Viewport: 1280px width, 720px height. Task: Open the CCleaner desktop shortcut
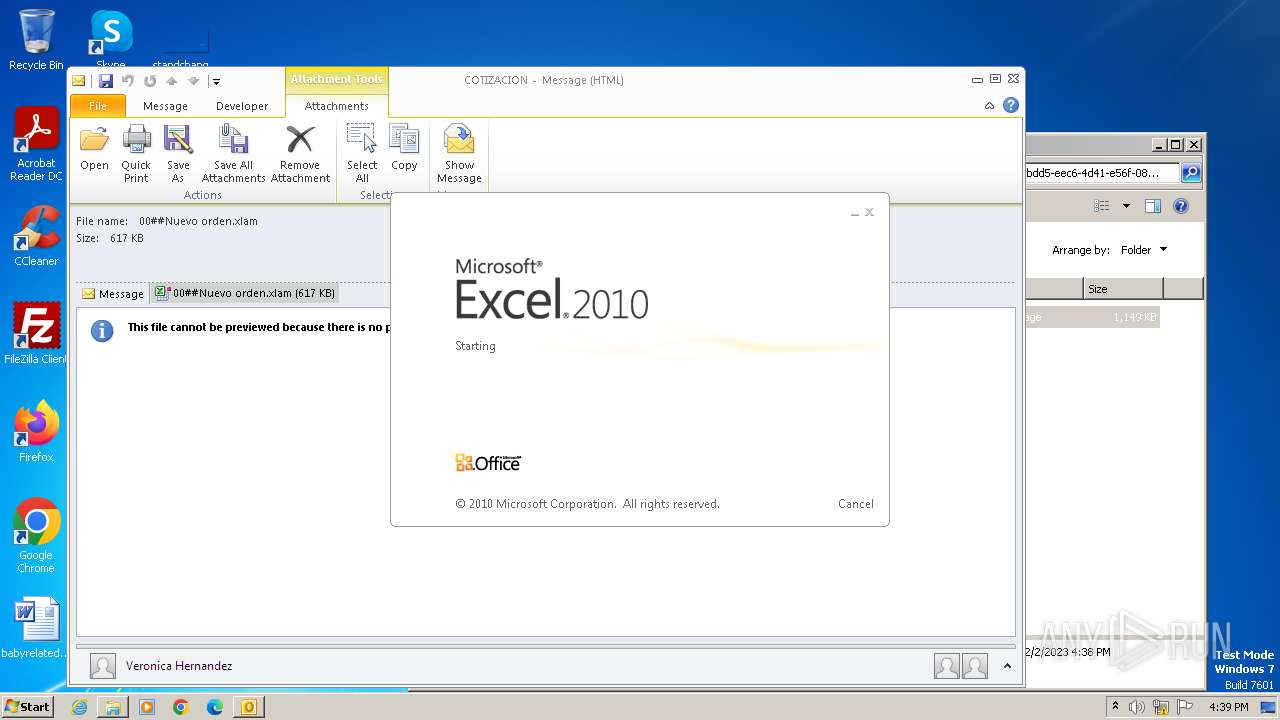36,237
